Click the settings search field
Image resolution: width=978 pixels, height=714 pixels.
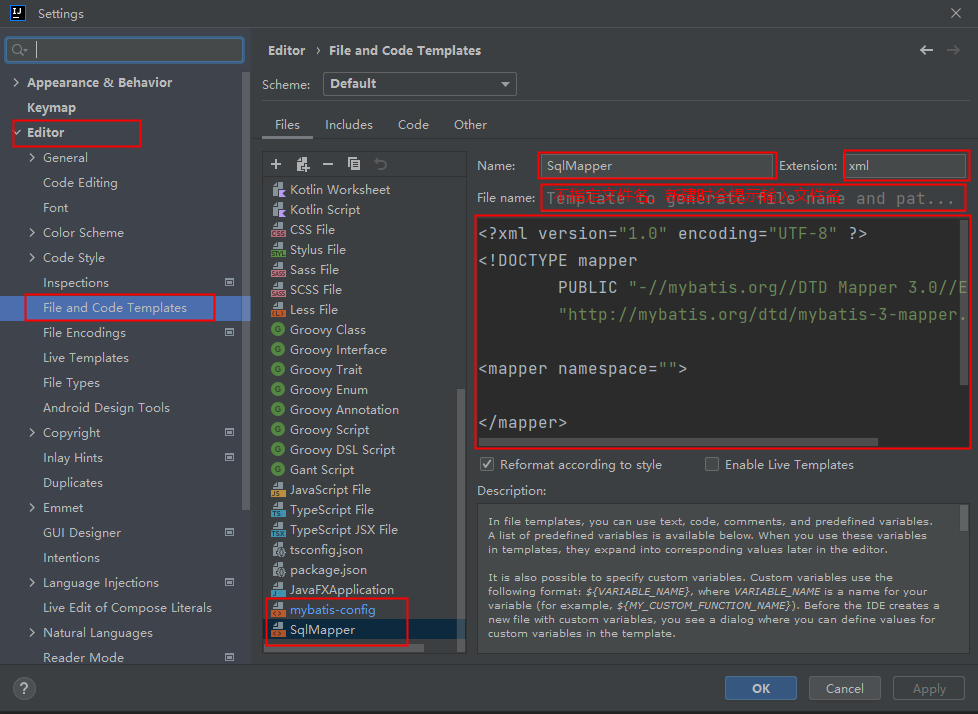[x=125, y=50]
